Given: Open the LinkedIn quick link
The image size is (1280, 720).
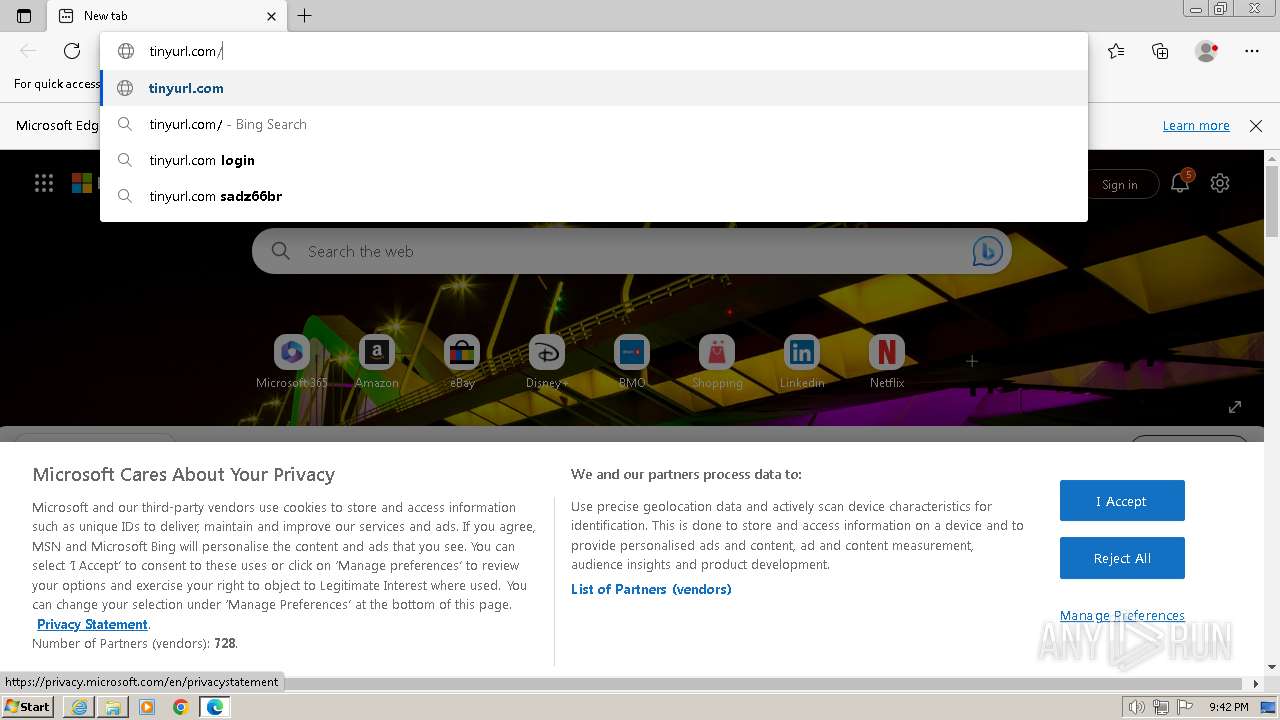Looking at the screenshot, I should 802,362.
